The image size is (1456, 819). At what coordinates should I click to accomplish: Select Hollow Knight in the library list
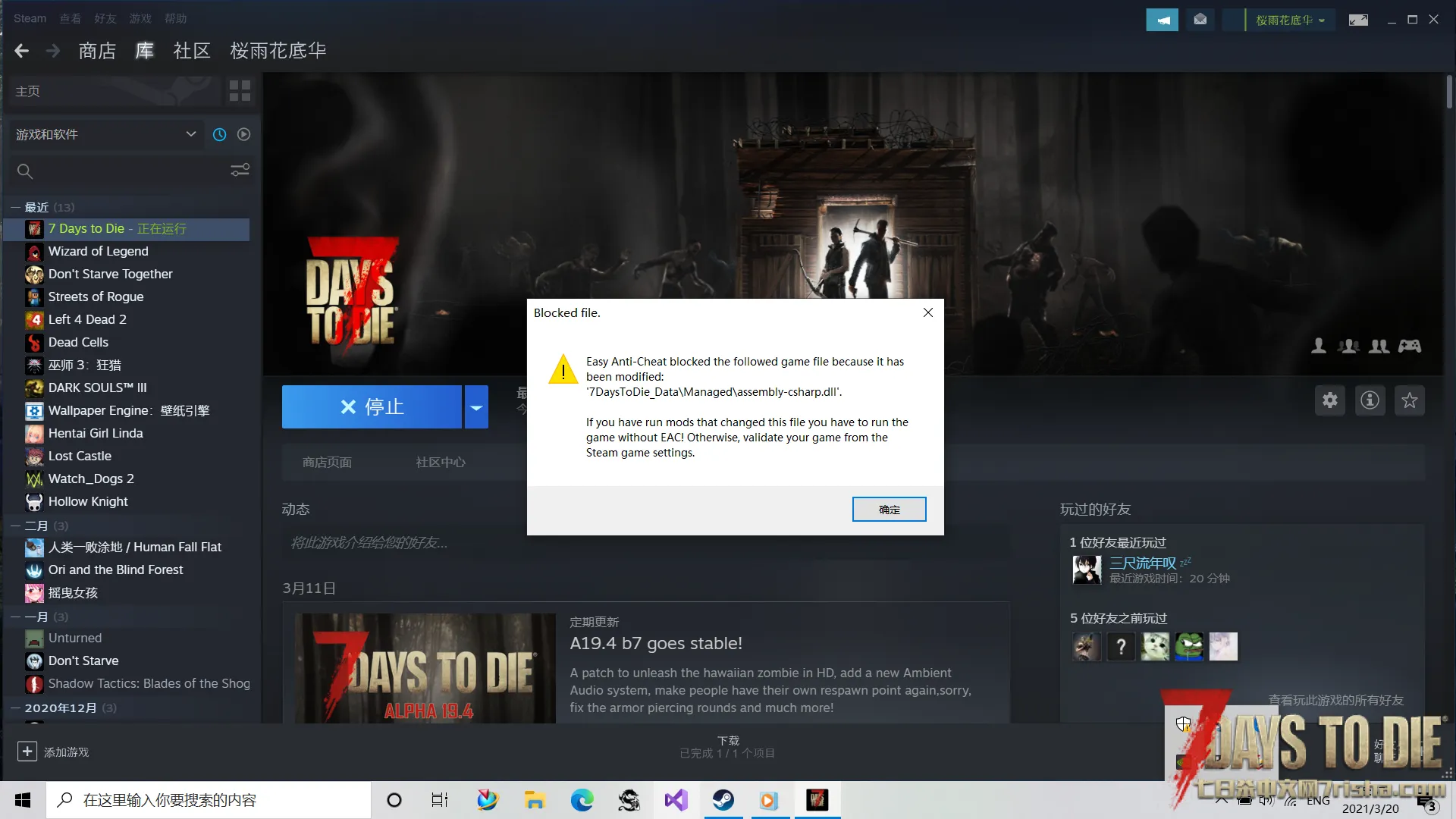click(88, 501)
